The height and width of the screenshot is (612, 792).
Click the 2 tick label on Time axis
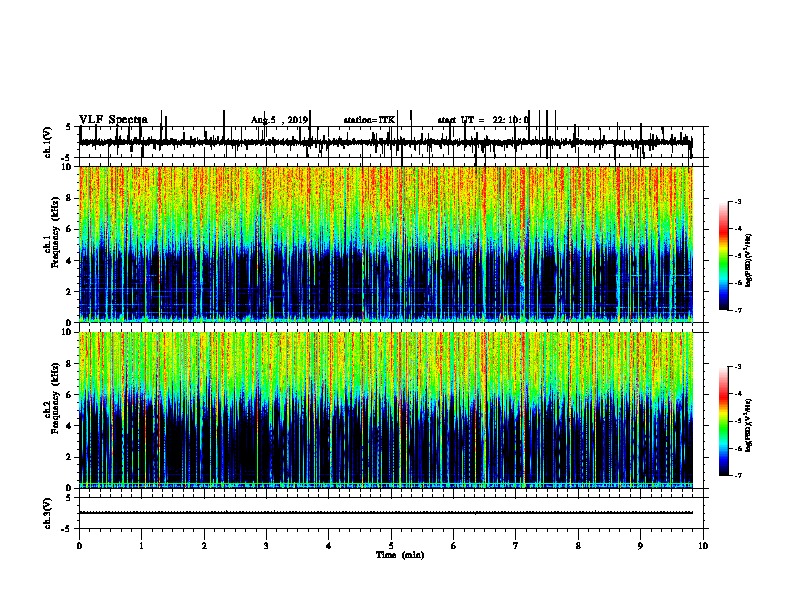point(204,545)
